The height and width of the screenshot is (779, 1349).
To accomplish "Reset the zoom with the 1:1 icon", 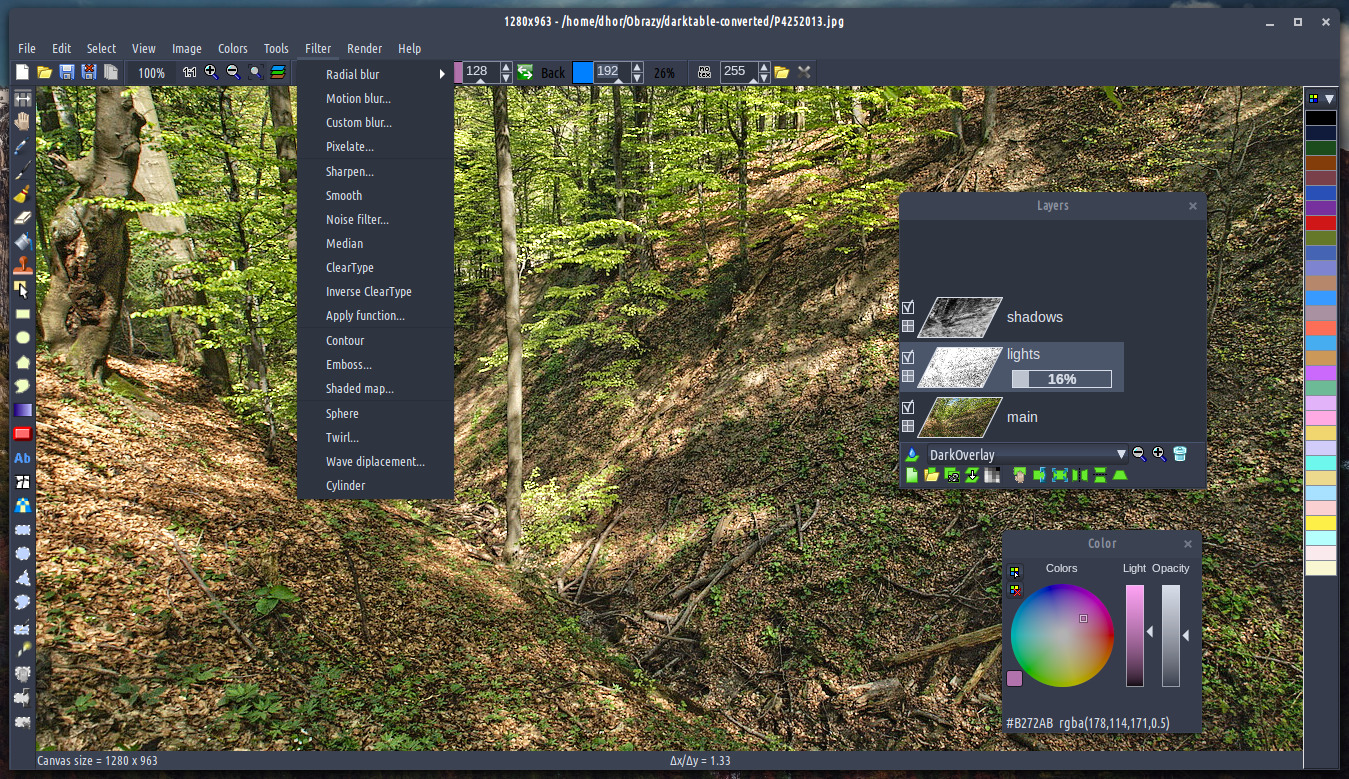I will (x=189, y=72).
